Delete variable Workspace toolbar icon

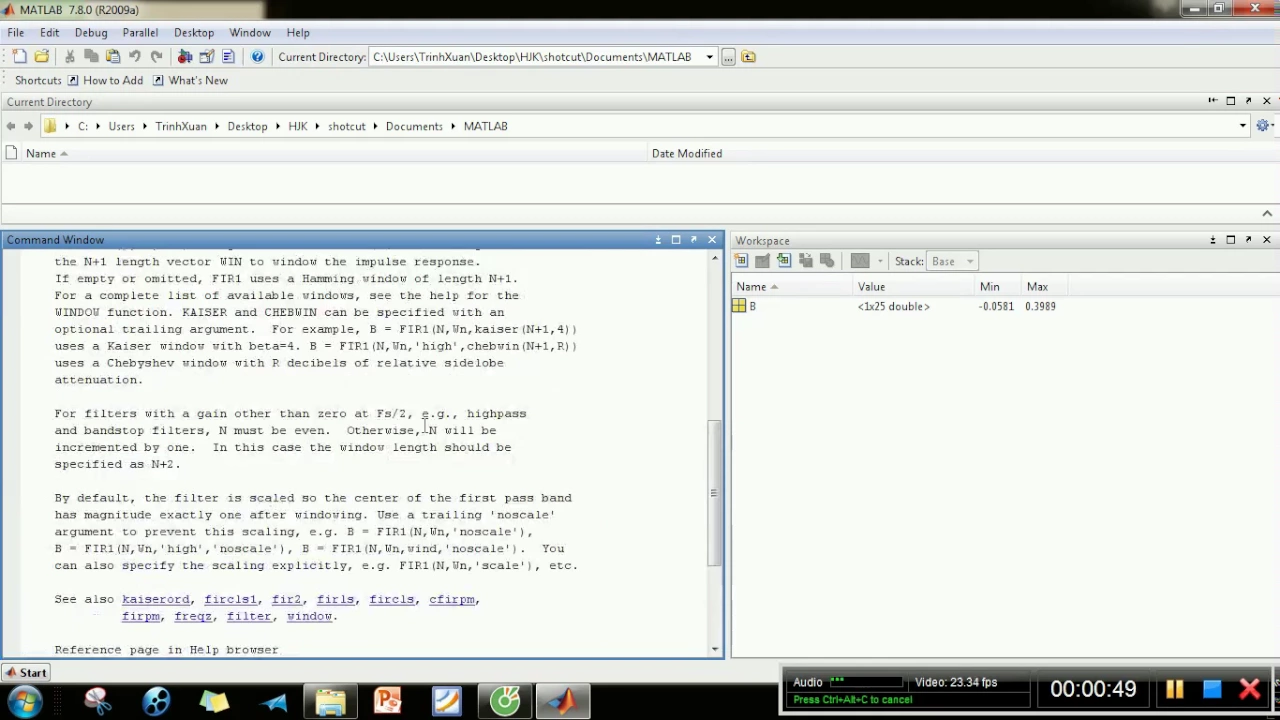click(827, 261)
